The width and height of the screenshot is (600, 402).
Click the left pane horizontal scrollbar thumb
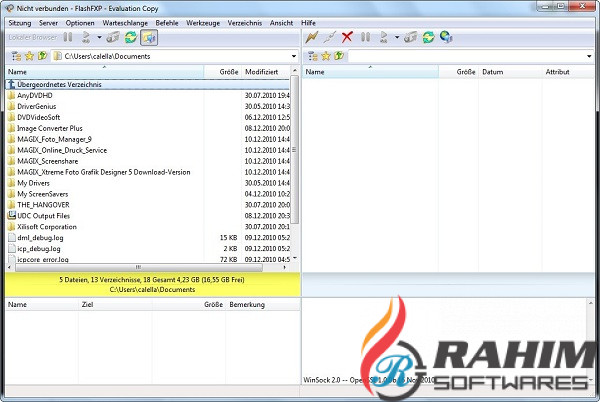click(138, 267)
